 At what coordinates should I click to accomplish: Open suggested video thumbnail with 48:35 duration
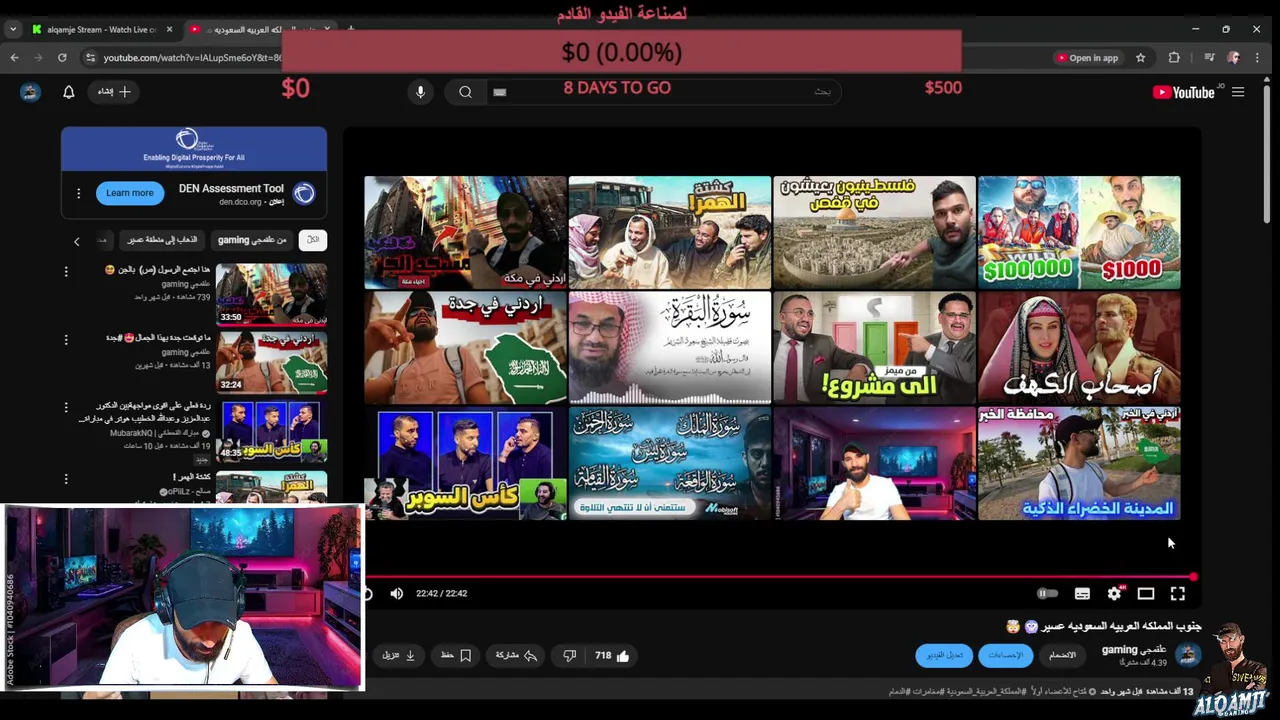(271, 432)
